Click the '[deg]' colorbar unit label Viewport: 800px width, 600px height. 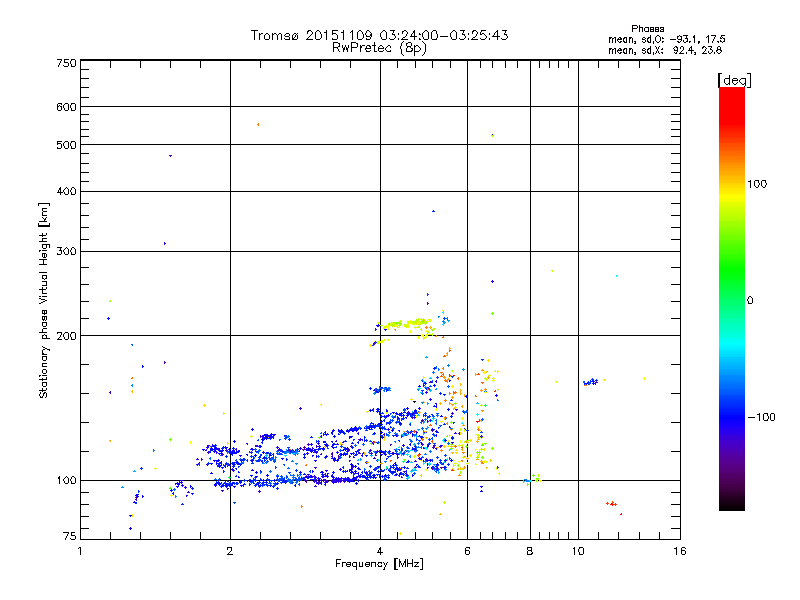click(x=734, y=81)
